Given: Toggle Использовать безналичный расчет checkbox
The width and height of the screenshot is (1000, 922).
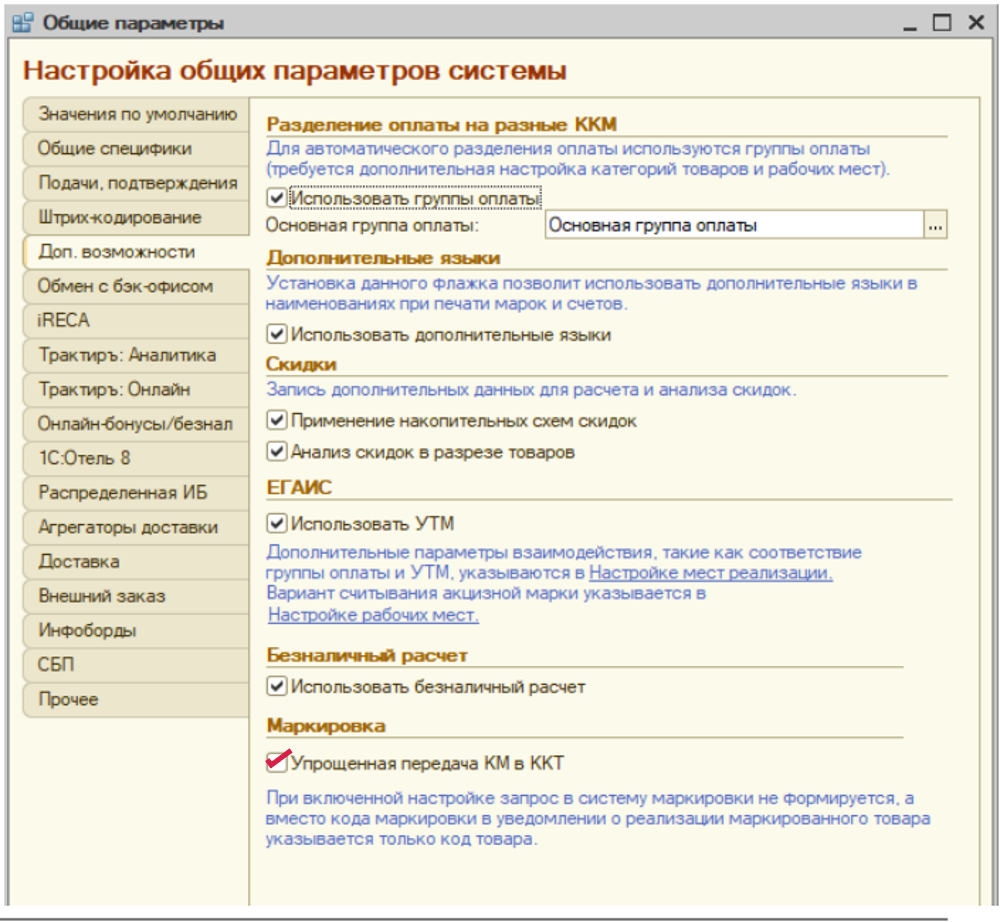Looking at the screenshot, I should (x=277, y=687).
